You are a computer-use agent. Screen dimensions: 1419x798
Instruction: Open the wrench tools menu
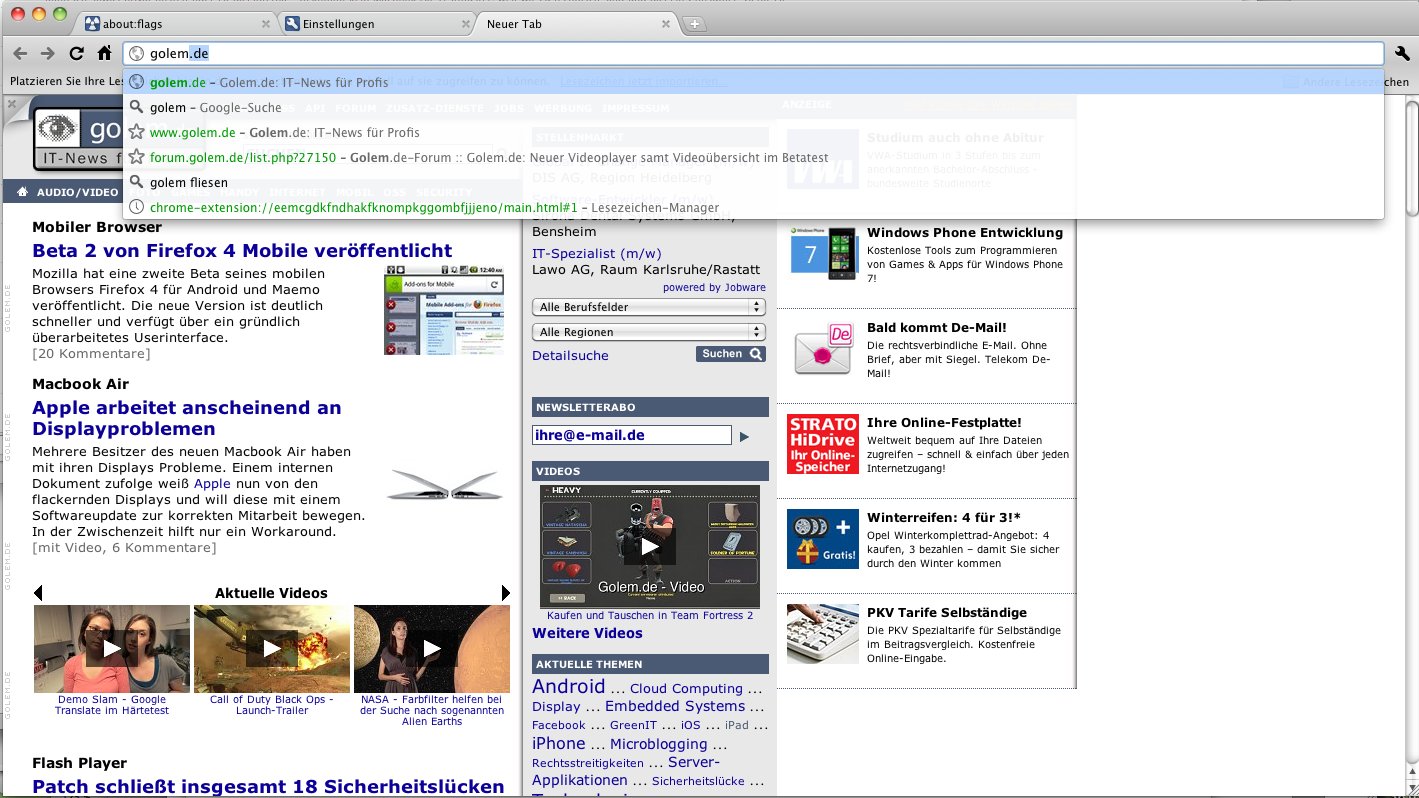(x=1402, y=53)
